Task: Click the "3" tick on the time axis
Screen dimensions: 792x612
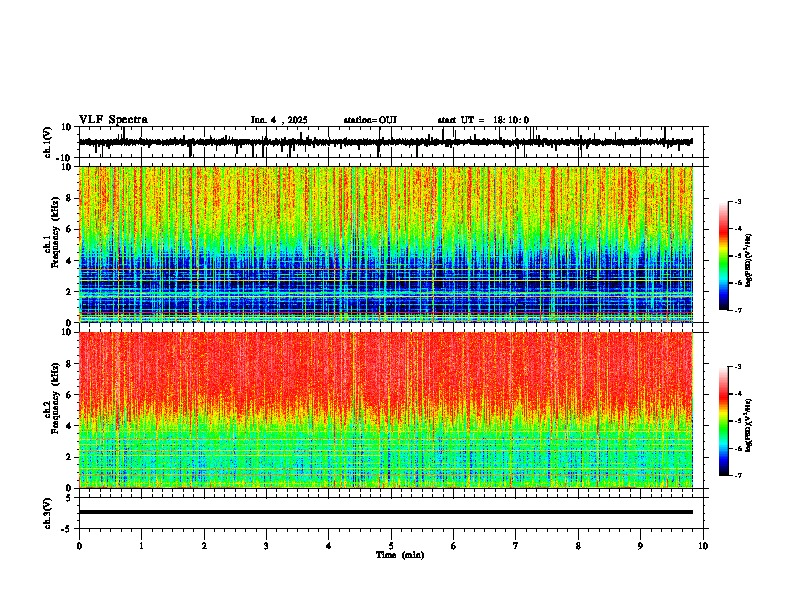Action: pos(266,546)
